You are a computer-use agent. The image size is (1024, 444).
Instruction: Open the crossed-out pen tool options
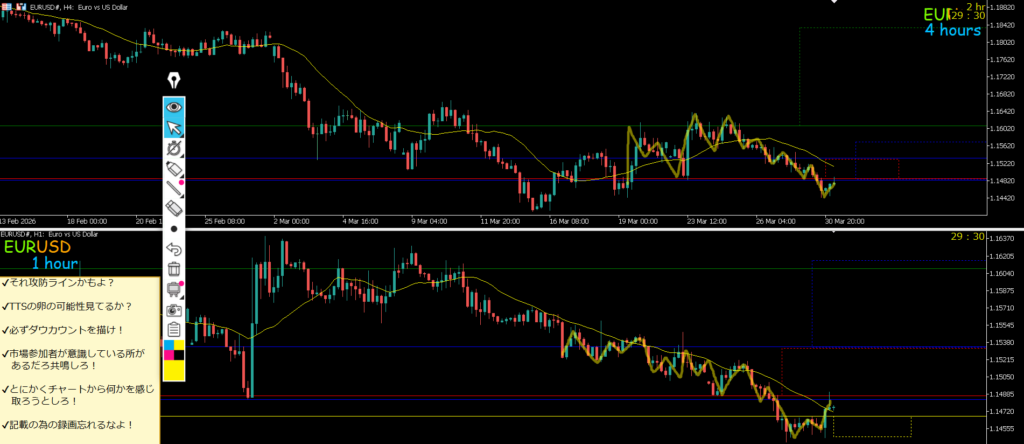[x=174, y=148]
